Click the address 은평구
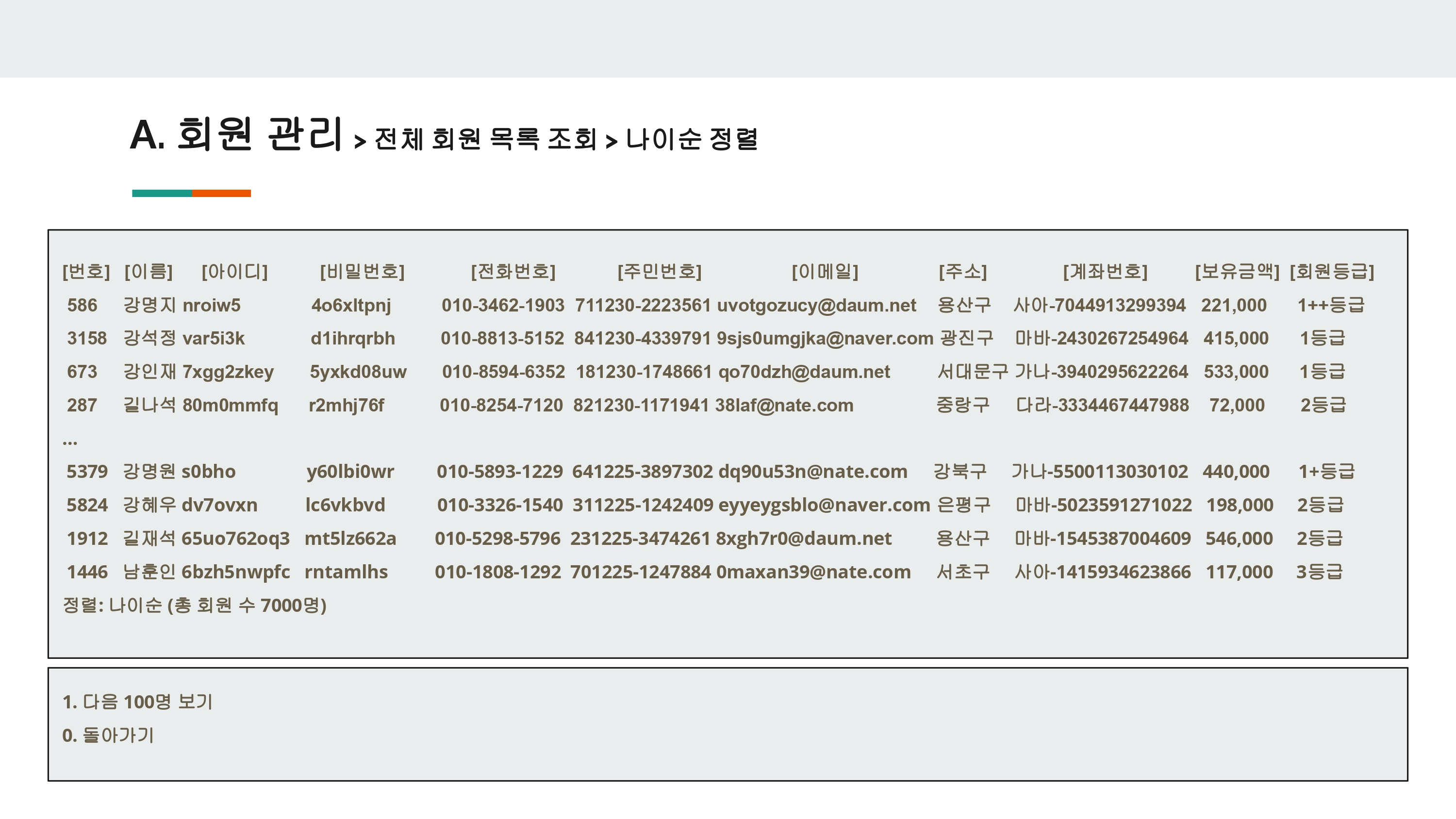Image resolution: width=1456 pixels, height=819 pixels. pyautogui.click(x=964, y=505)
